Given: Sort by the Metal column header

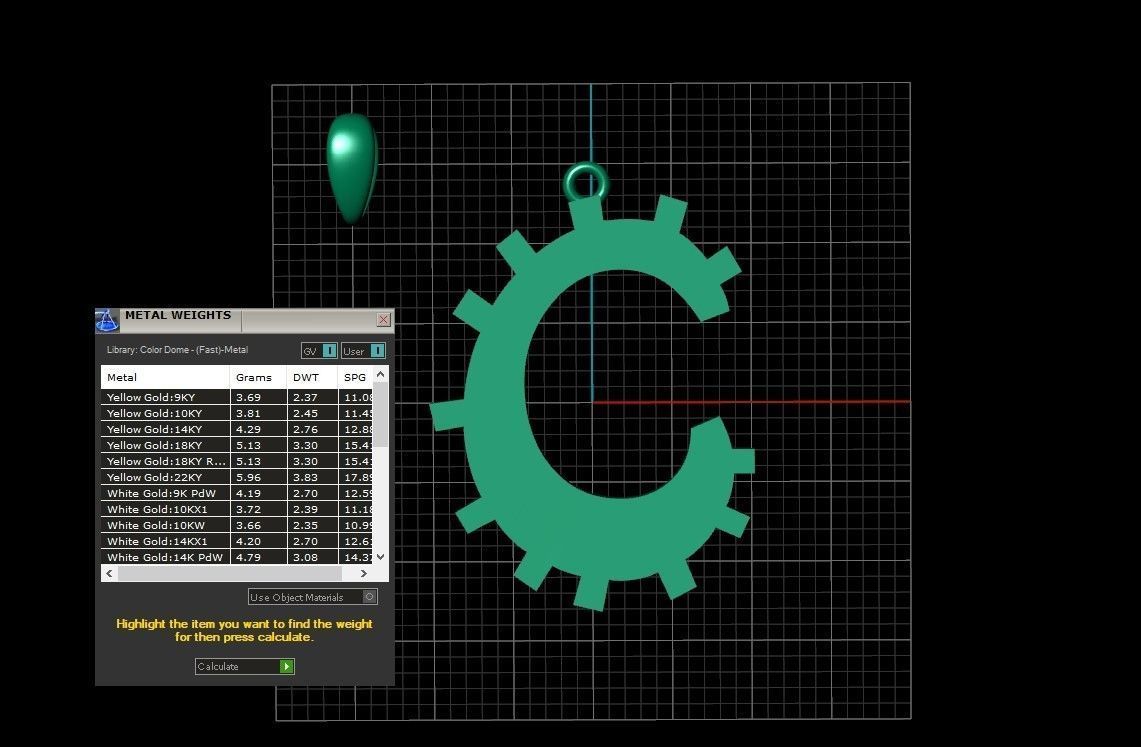Looking at the screenshot, I should pos(165,377).
